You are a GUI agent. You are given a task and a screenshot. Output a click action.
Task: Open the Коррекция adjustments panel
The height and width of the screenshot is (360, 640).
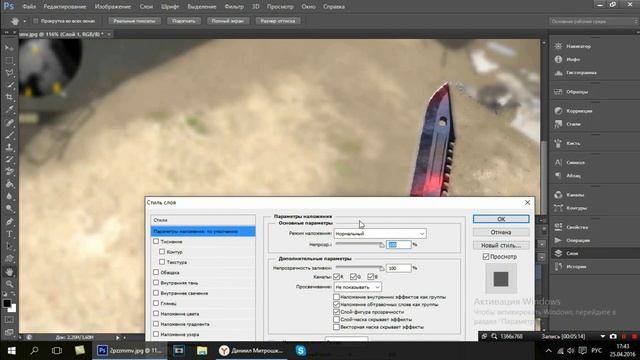coord(573,111)
